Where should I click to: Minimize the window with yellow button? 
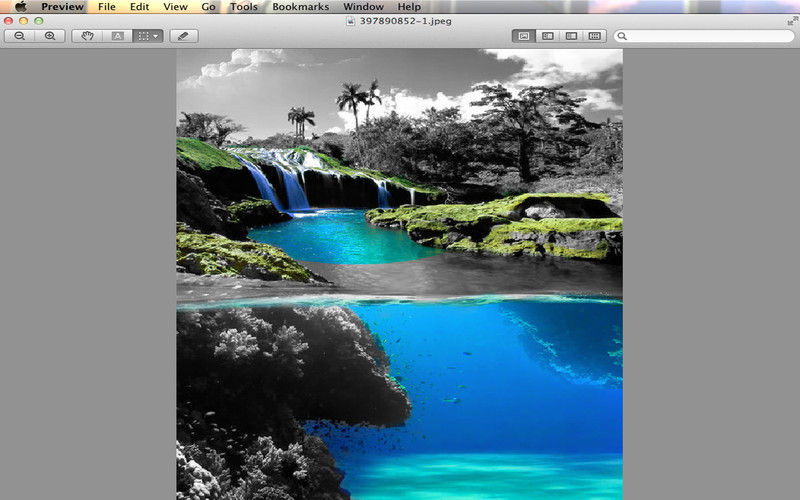(23, 21)
